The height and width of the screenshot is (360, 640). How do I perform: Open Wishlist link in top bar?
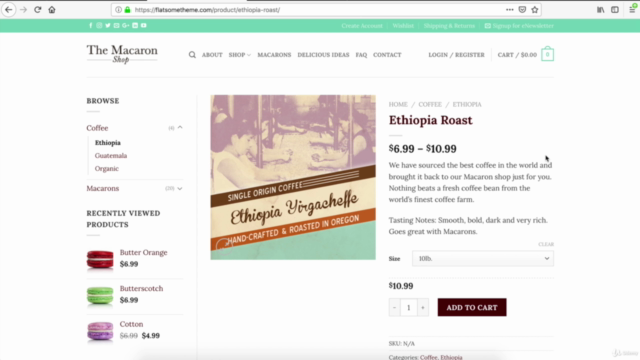pos(403,26)
